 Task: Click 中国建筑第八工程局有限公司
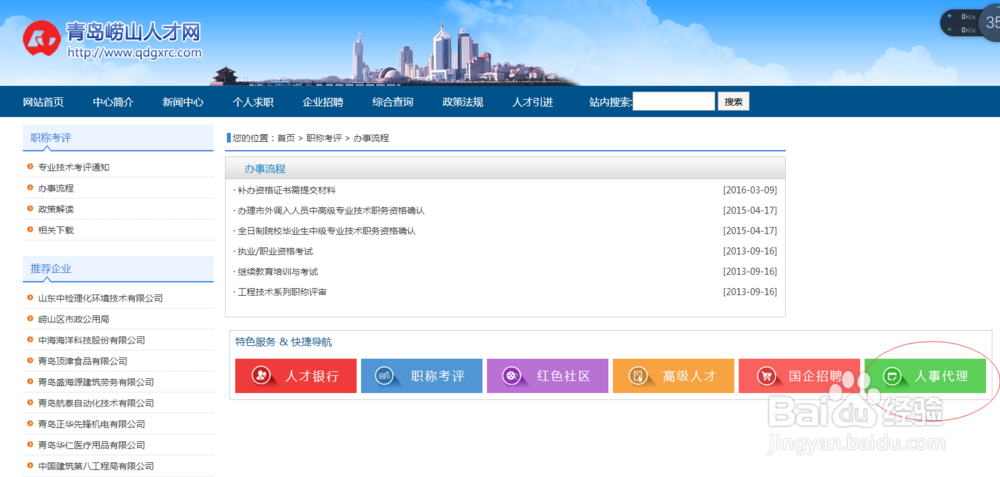[96, 466]
